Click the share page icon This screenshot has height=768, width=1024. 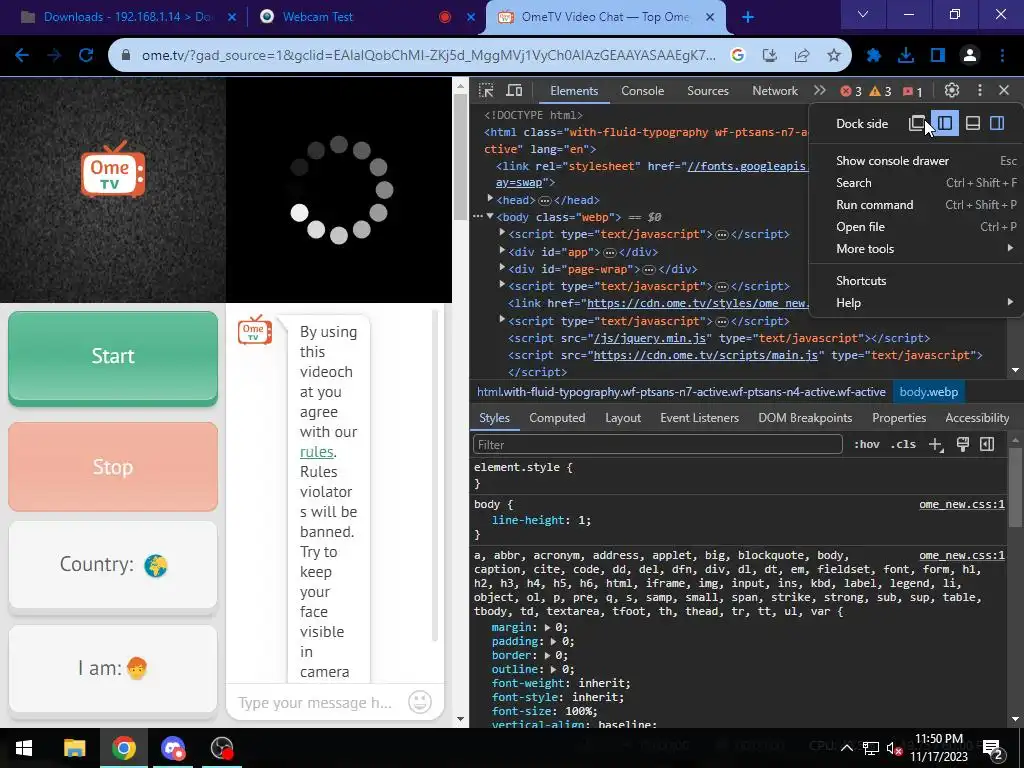click(x=802, y=56)
